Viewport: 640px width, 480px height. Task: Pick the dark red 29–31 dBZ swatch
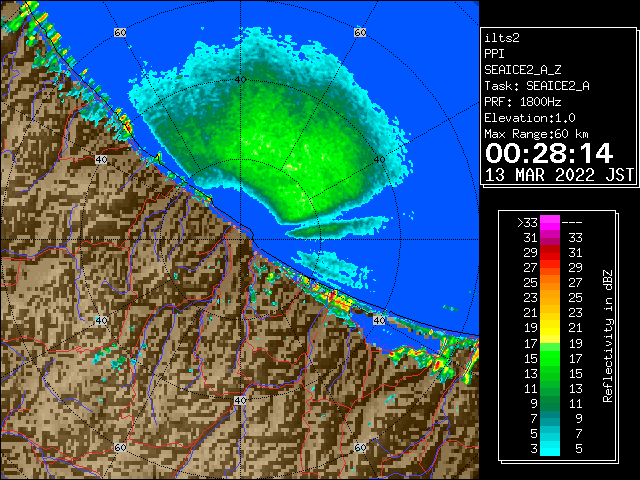pos(549,253)
